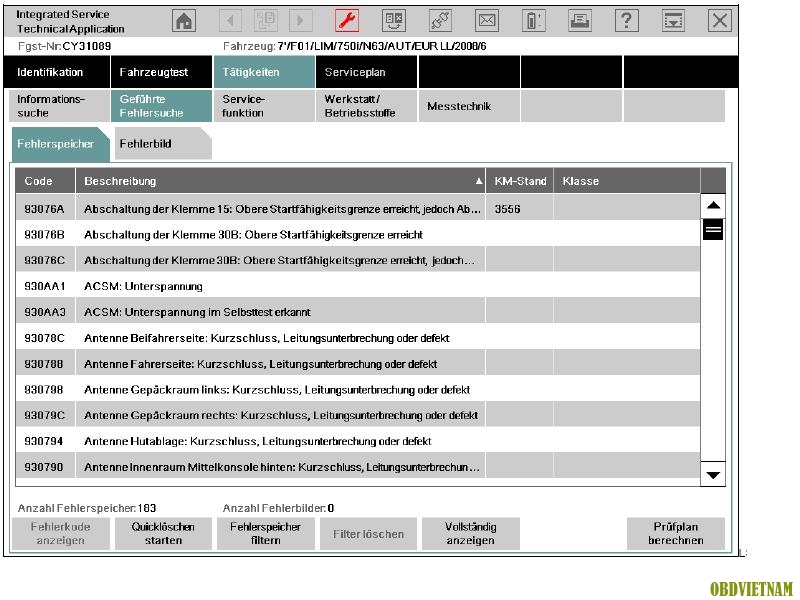The height and width of the screenshot is (600, 800).
Task: Click the Anzahl Fehlerbilder count 0
Action: pos(331,508)
